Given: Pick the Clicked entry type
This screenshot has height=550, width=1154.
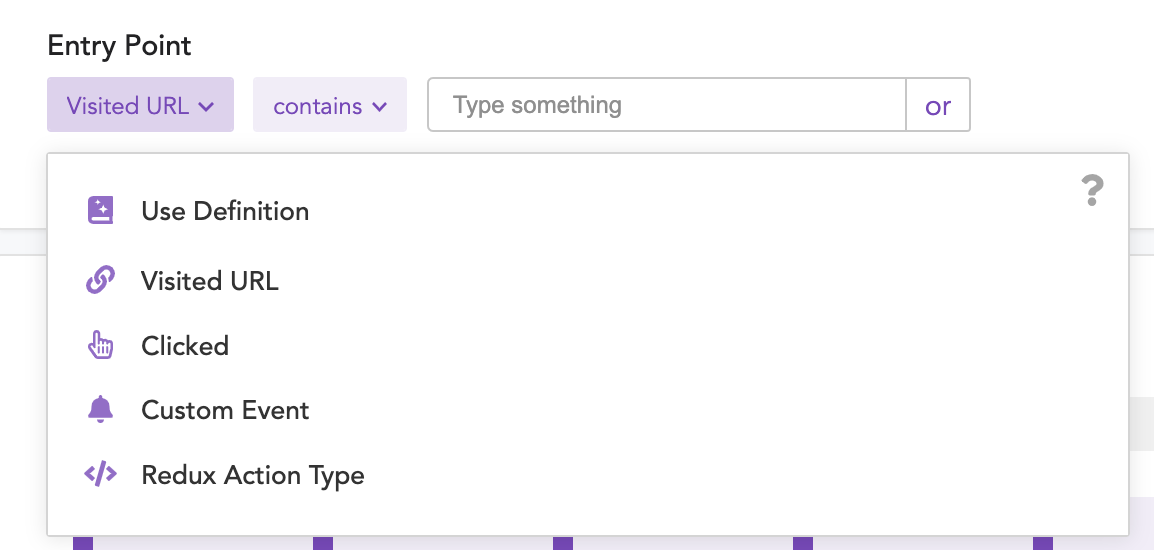Looking at the screenshot, I should click(x=185, y=346).
